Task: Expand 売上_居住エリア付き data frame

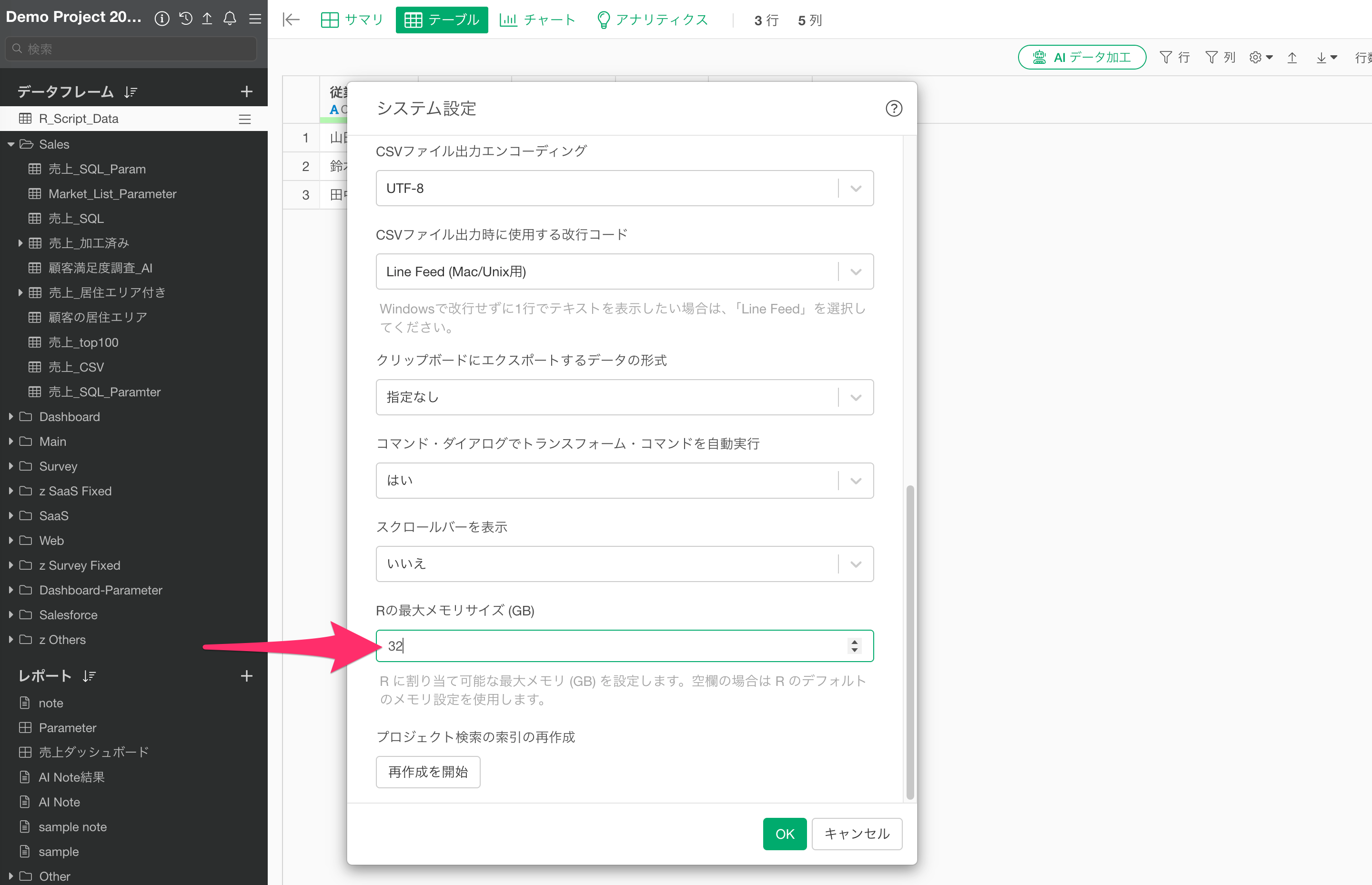Action: [x=20, y=292]
